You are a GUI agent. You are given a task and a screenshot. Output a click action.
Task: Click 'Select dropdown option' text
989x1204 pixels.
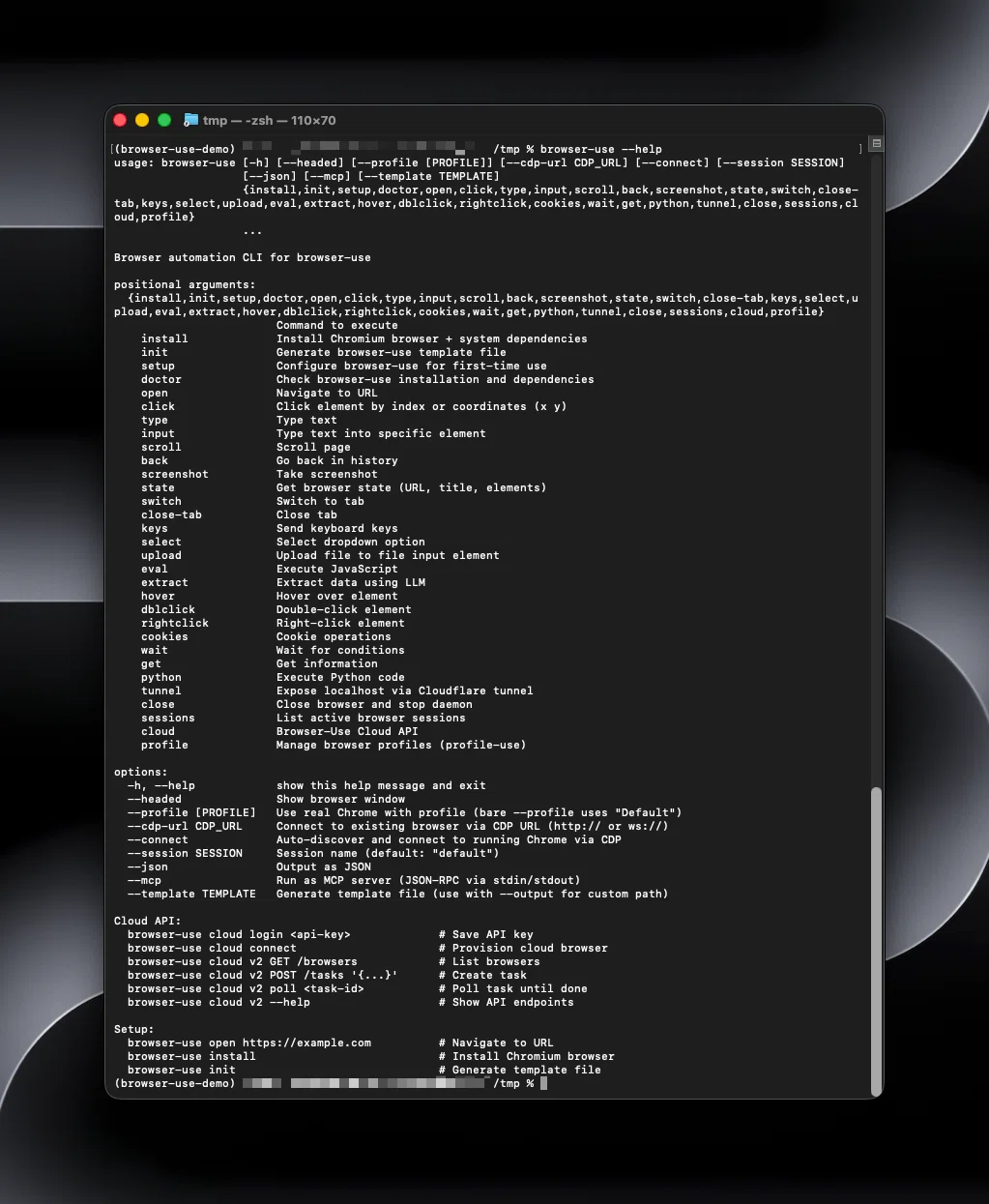351,542
